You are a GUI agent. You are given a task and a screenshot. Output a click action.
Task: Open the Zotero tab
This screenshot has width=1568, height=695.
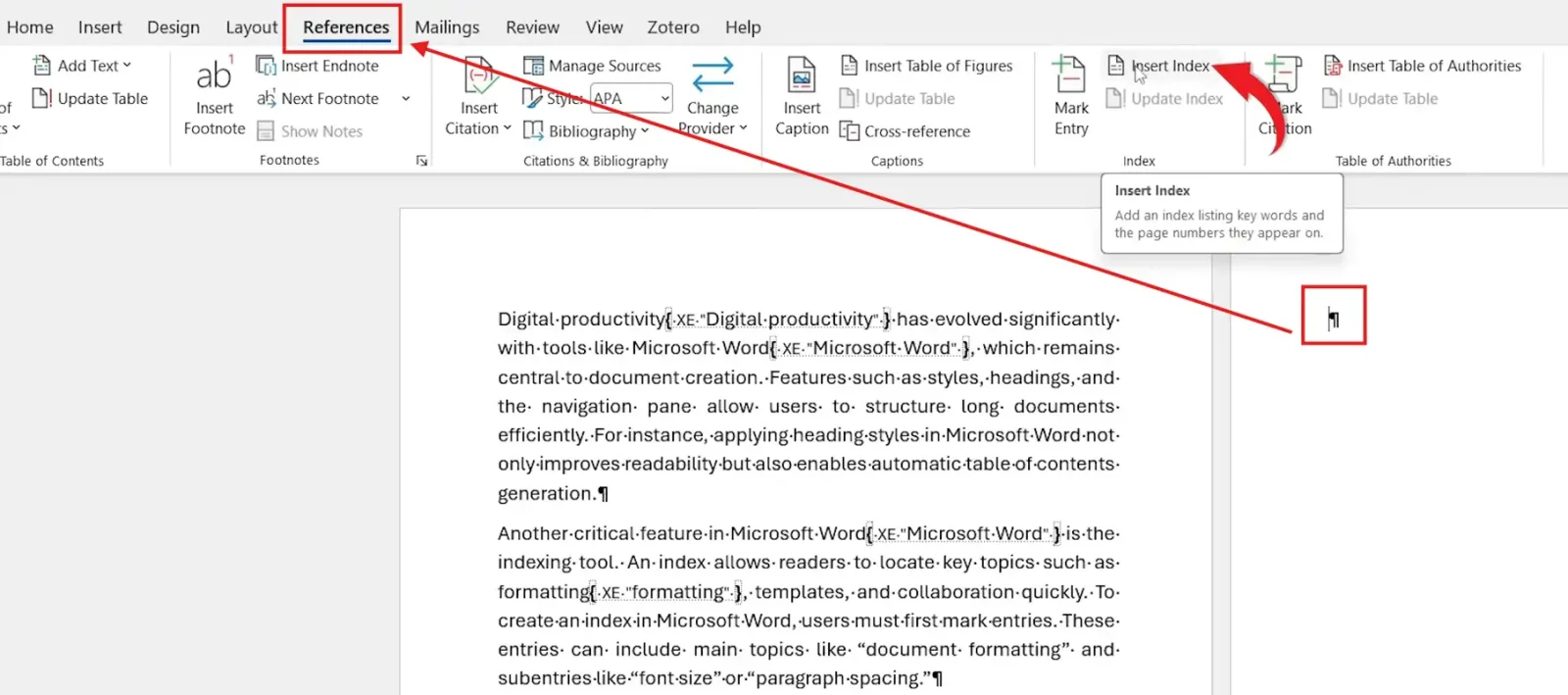[673, 27]
